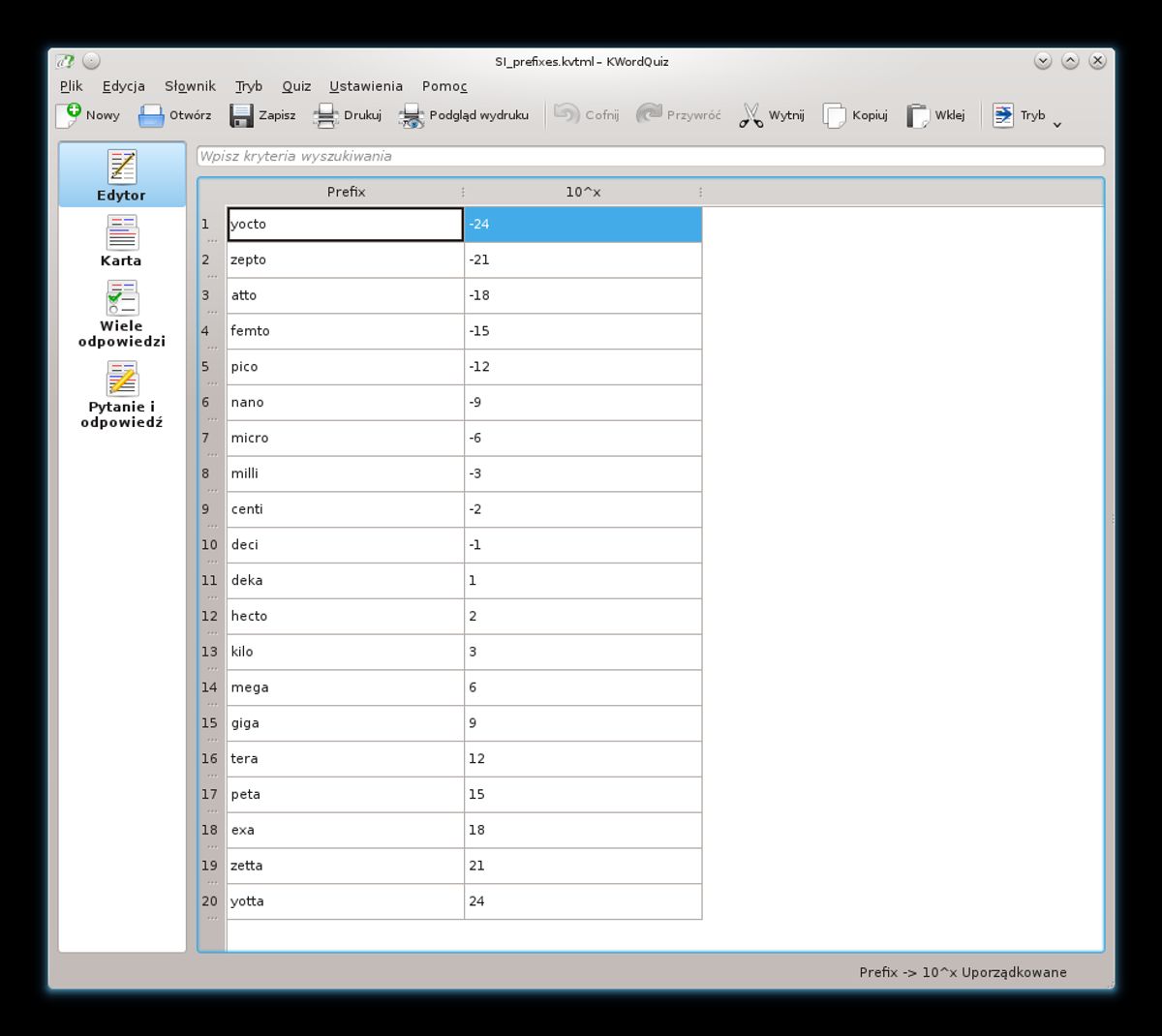The width and height of the screenshot is (1162, 1036).
Task: Select the highlighted -24 cell
Action: coord(583,225)
